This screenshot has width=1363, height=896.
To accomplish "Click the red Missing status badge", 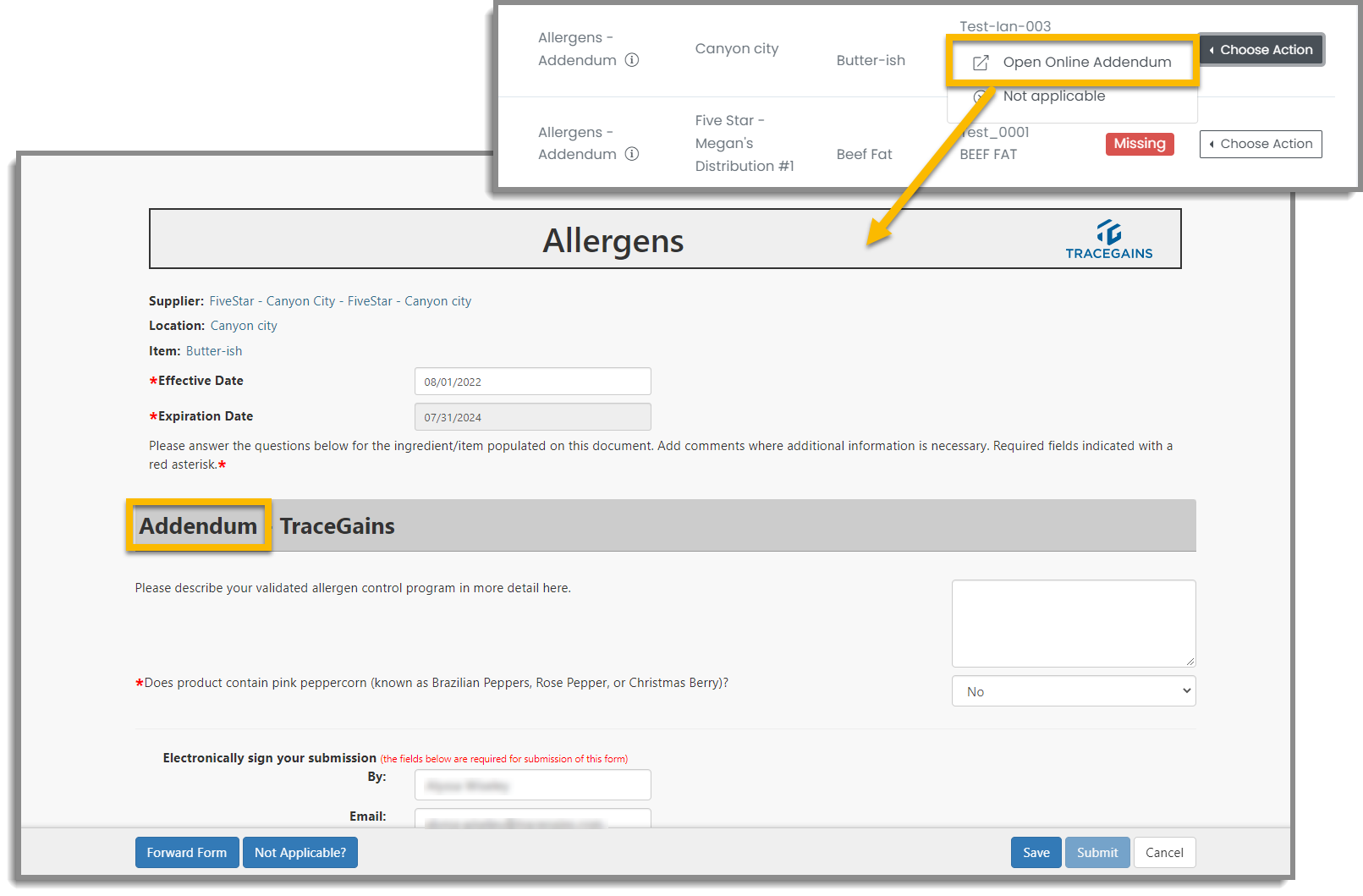I will click(x=1139, y=144).
